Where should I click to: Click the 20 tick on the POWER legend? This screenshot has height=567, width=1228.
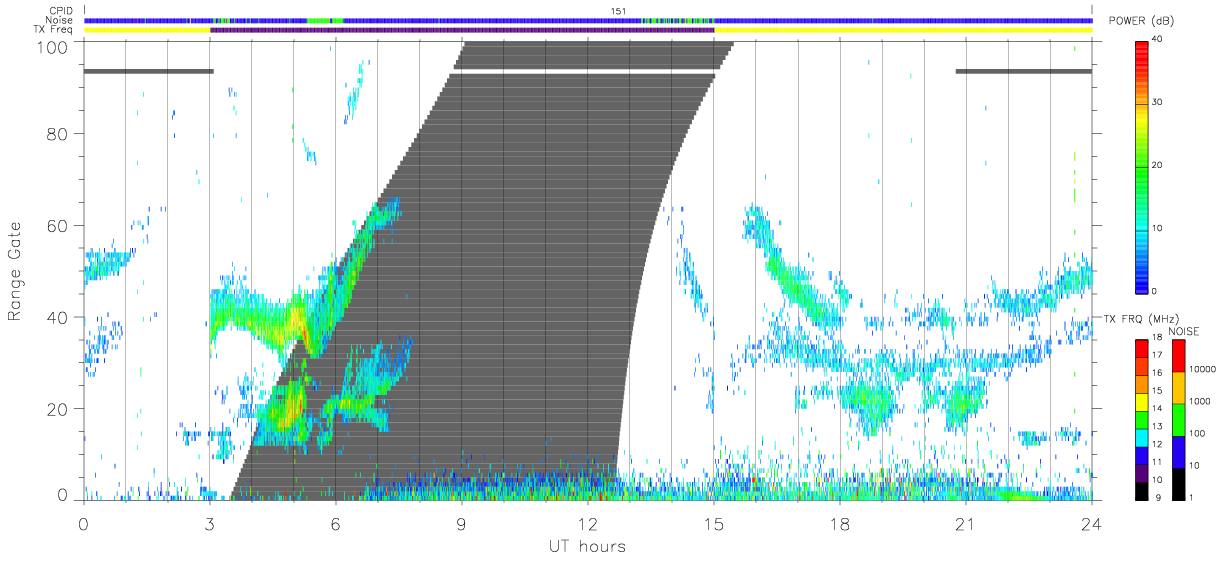pyautogui.click(x=1157, y=165)
